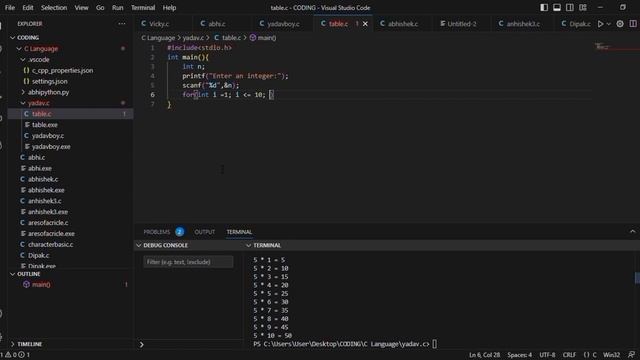This screenshot has width=640, height=360.
Task: Select table.exe in explorer
Action: (45, 125)
